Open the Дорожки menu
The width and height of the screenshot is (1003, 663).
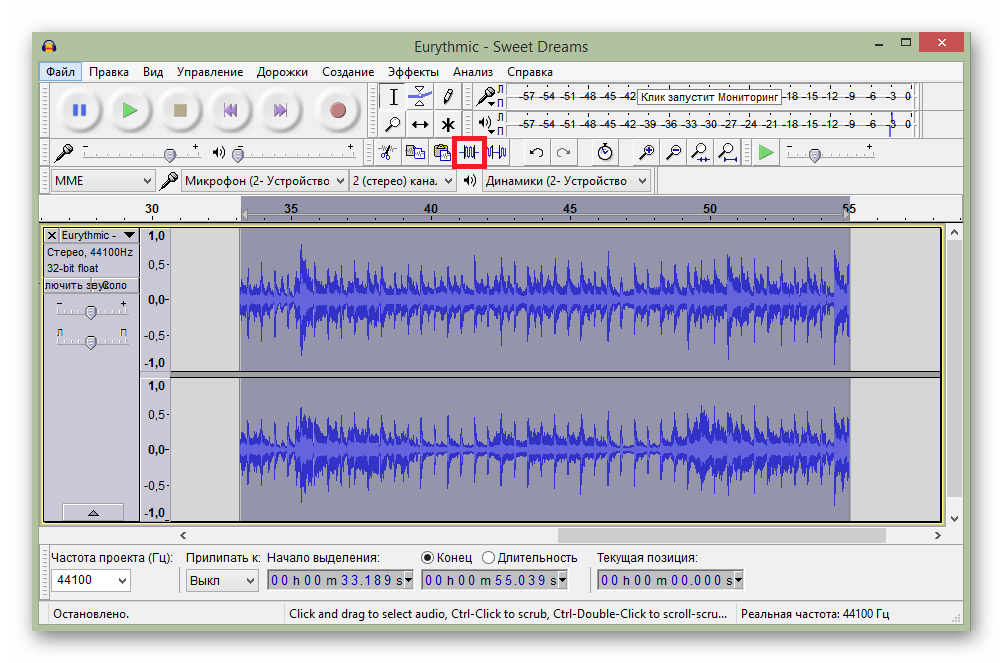[x=283, y=72]
